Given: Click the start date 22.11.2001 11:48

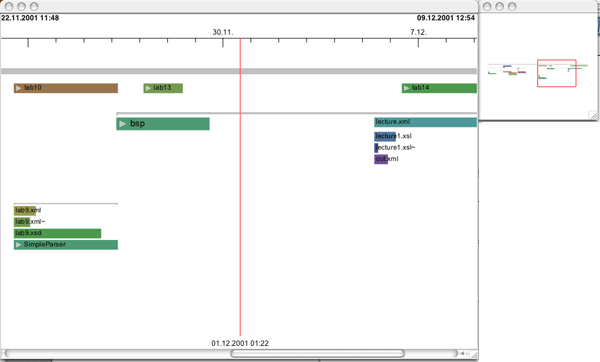Looking at the screenshot, I should [x=30, y=18].
